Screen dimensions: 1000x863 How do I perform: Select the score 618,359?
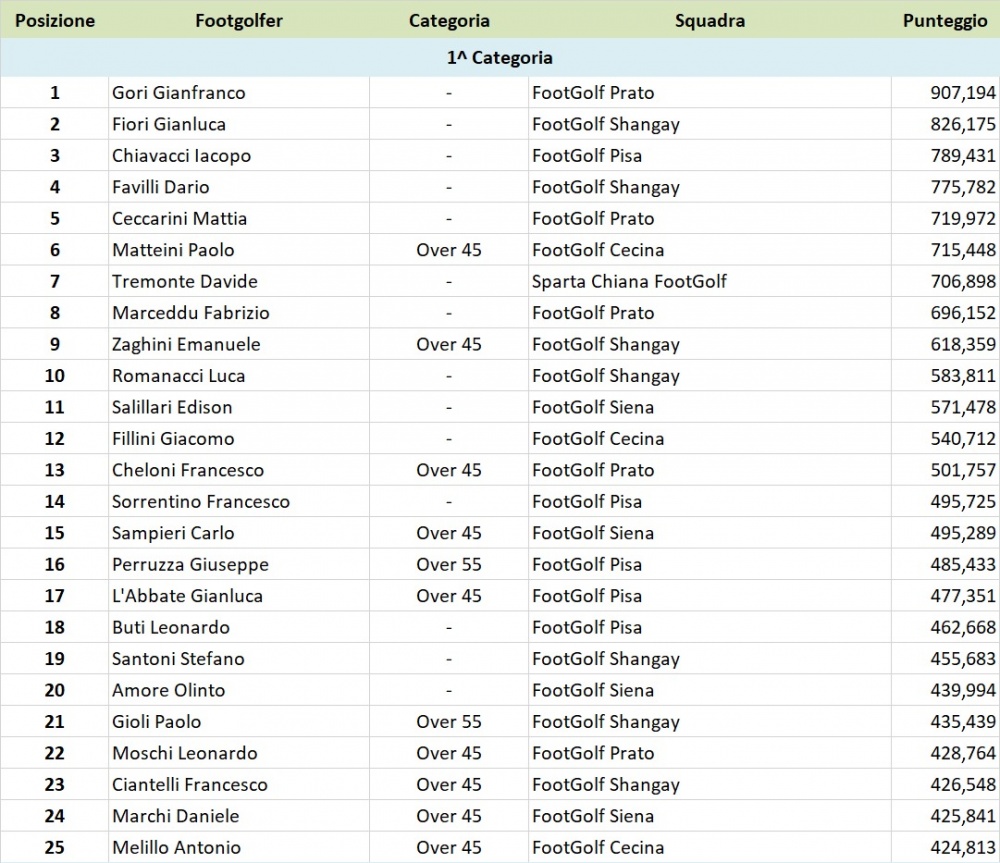click(963, 344)
